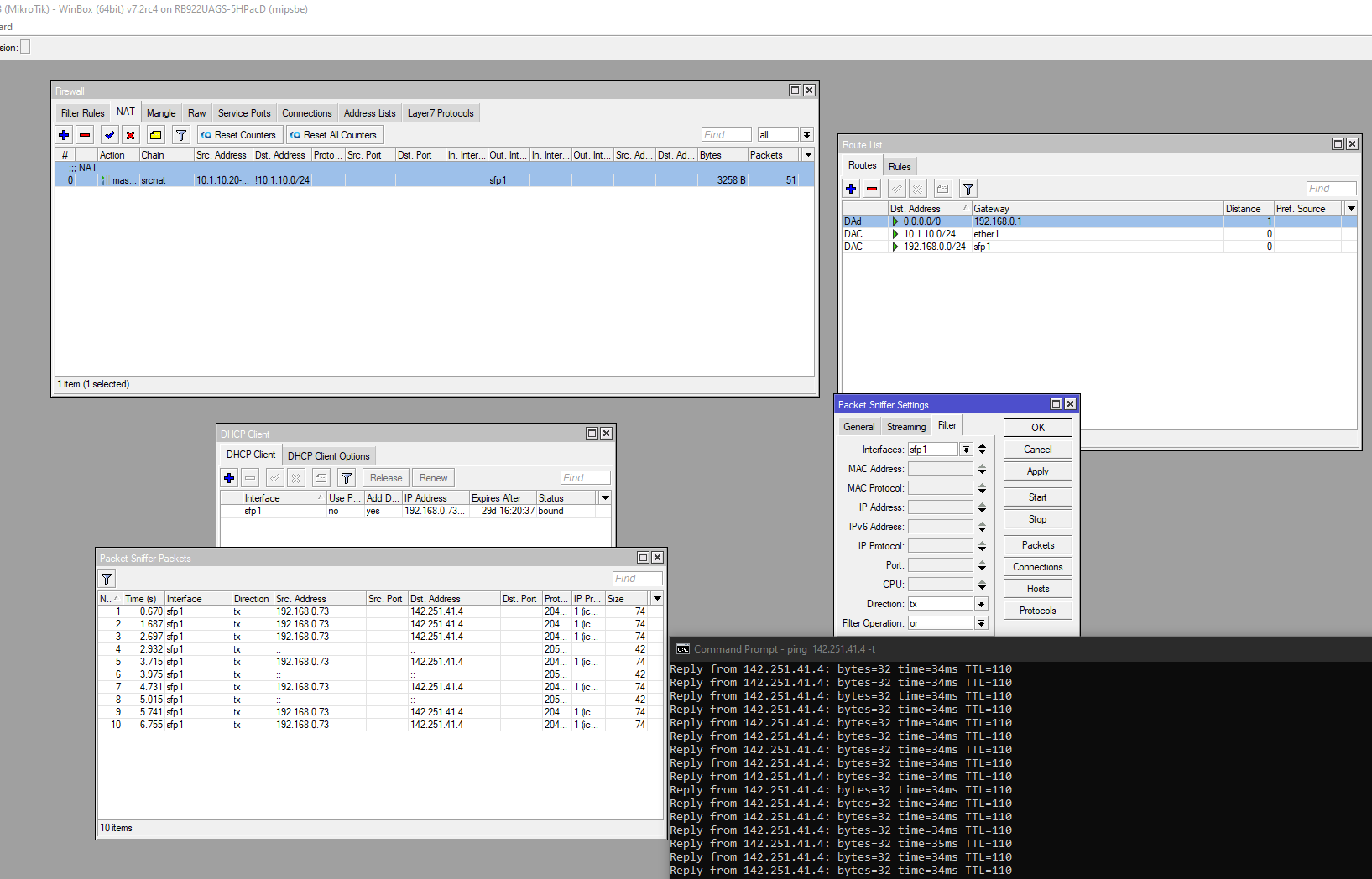Click Find field in Firewall window

pos(727,135)
